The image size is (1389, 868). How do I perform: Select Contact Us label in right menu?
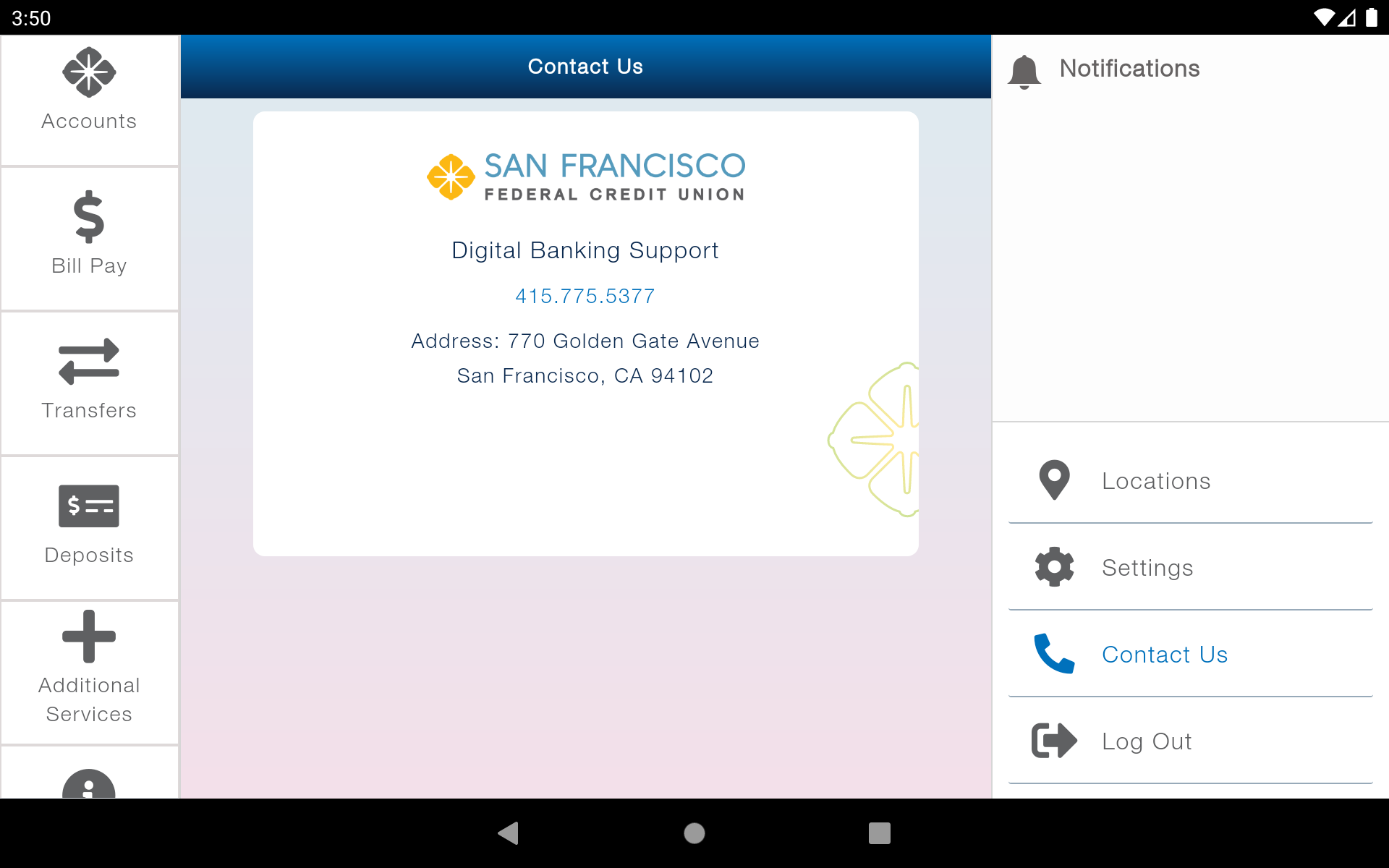click(x=1165, y=655)
